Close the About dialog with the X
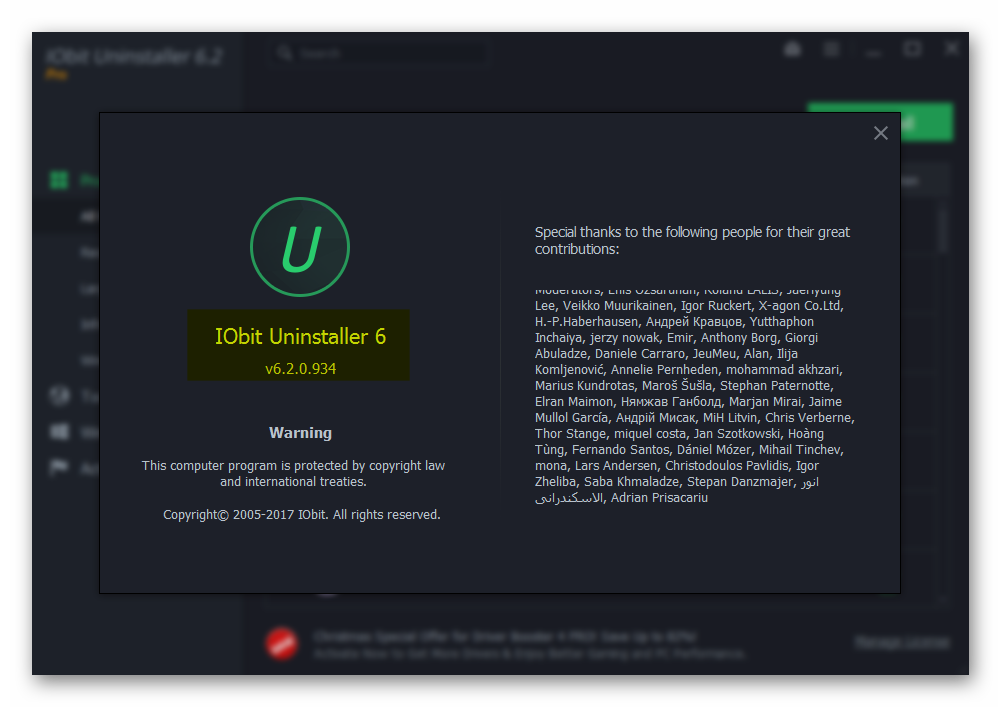Viewport: 1001px width, 707px height. (880, 133)
